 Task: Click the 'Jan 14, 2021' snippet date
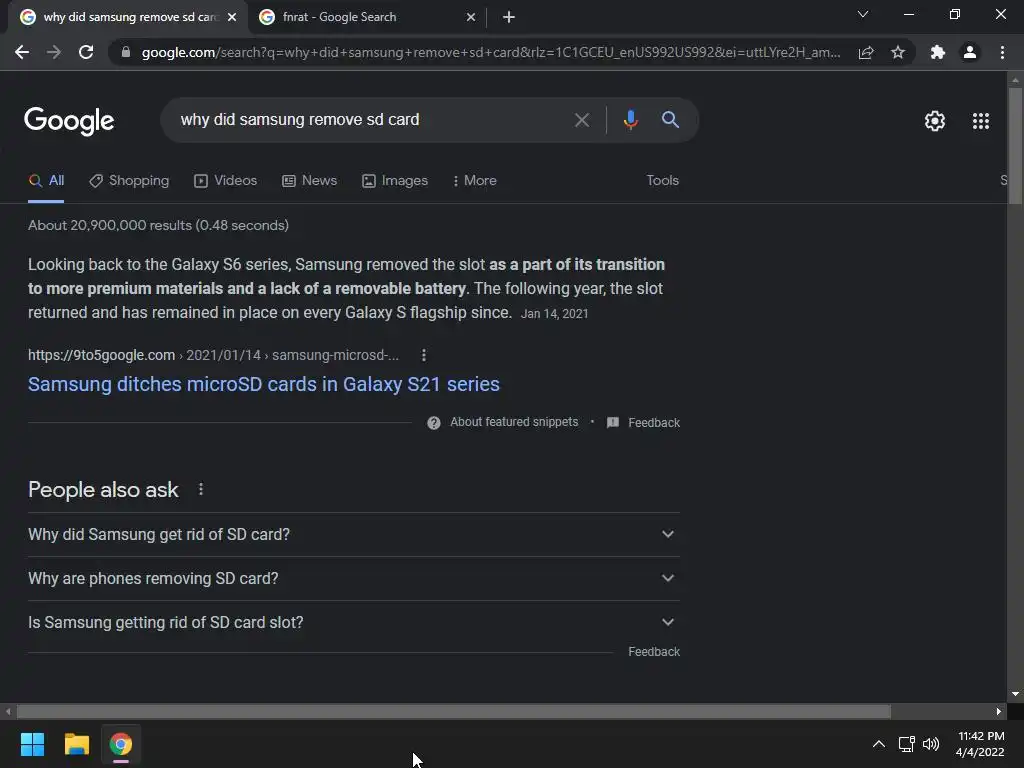click(x=554, y=314)
